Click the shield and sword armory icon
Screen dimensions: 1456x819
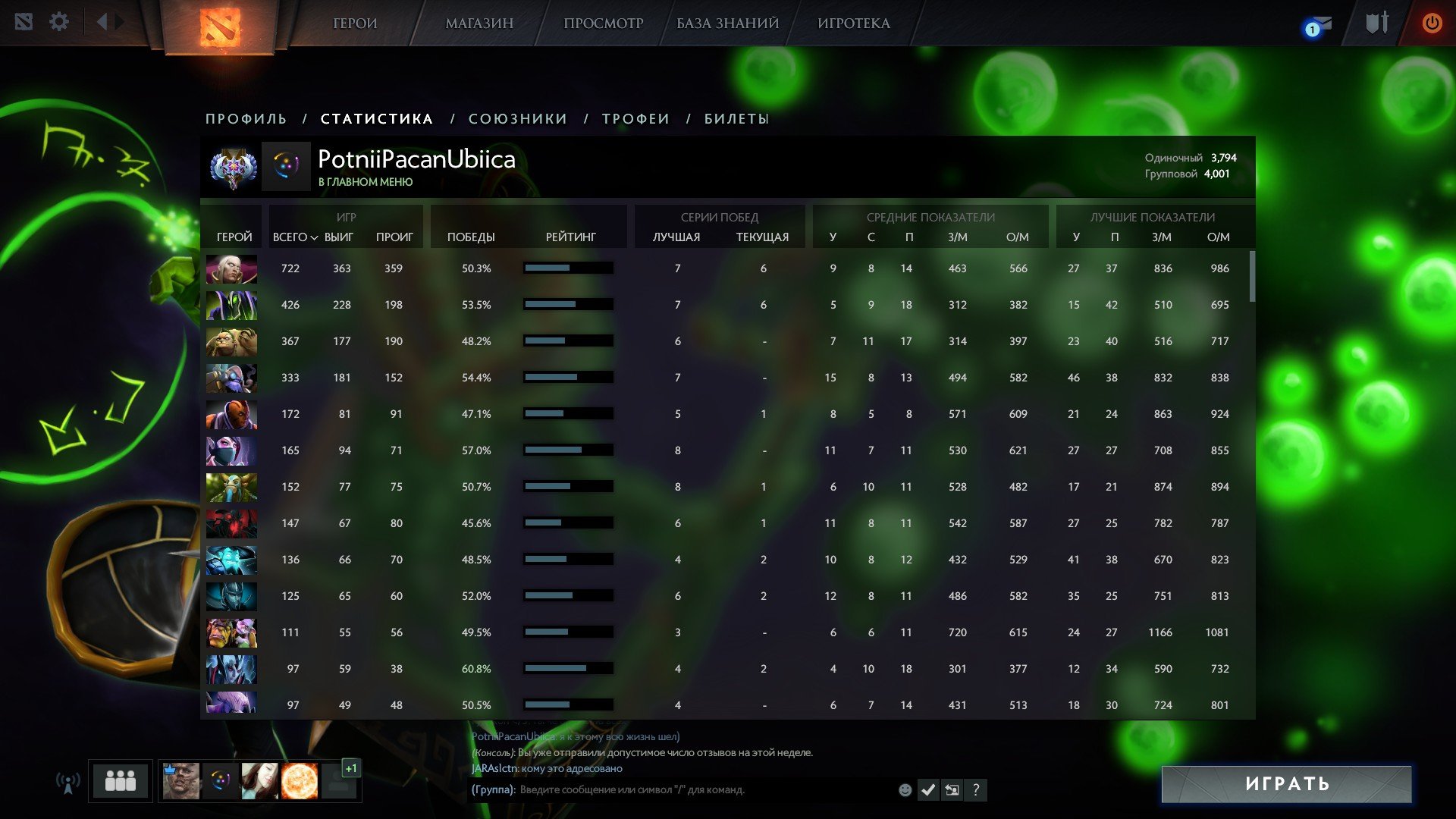[1376, 23]
